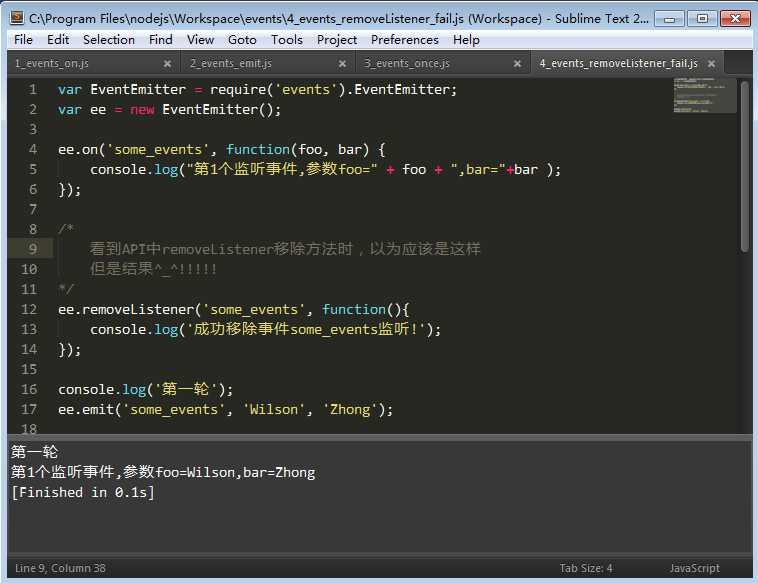The height and width of the screenshot is (583, 758).
Task: Close the 1_events_on.js tab
Action: [167, 63]
